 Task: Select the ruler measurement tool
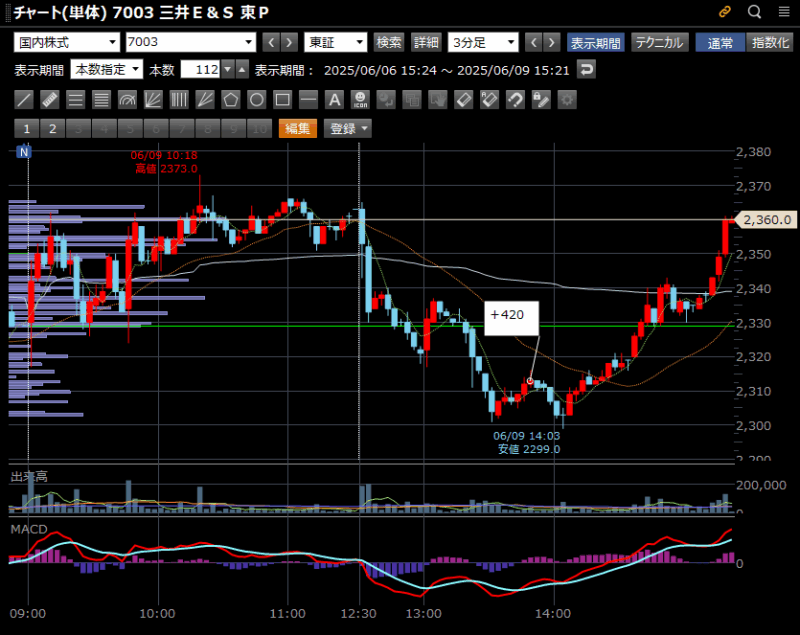pos(50,99)
